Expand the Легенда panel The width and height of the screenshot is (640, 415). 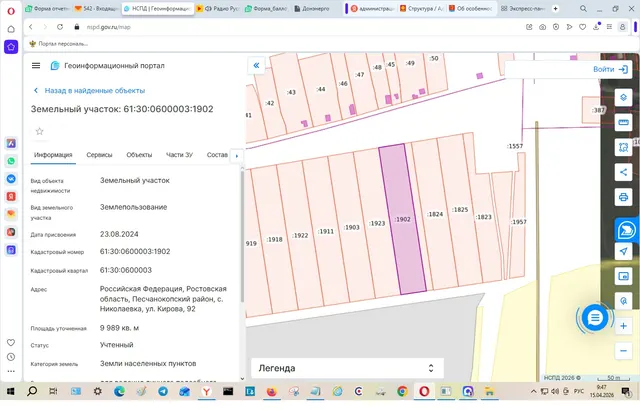(347, 368)
